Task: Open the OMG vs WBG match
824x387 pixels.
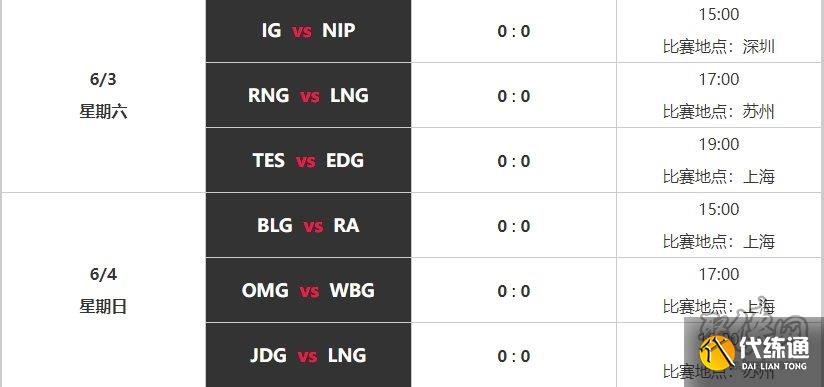Action: [308, 290]
